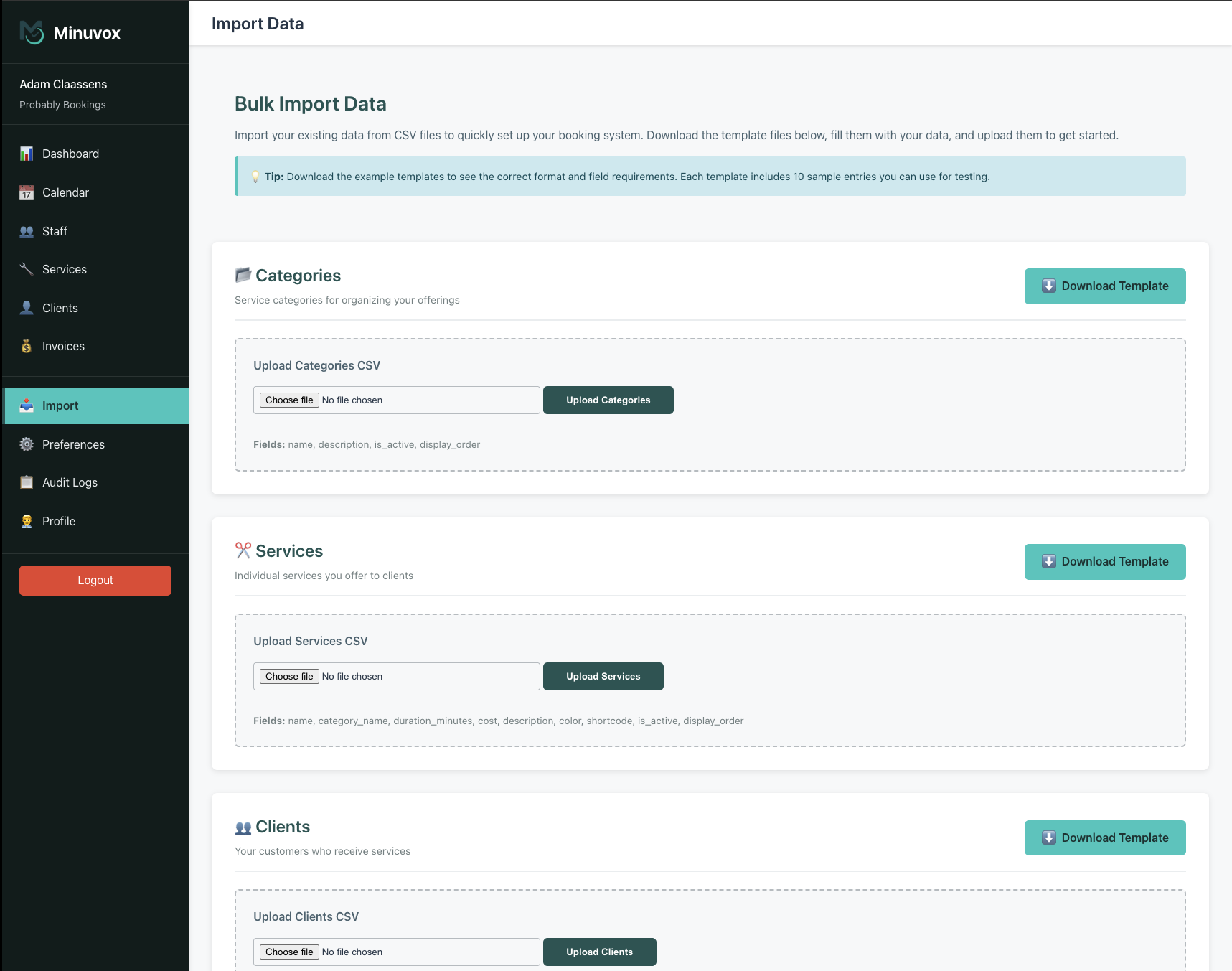The height and width of the screenshot is (971, 1232).
Task: Click the Clients person icon
Action: (x=27, y=308)
